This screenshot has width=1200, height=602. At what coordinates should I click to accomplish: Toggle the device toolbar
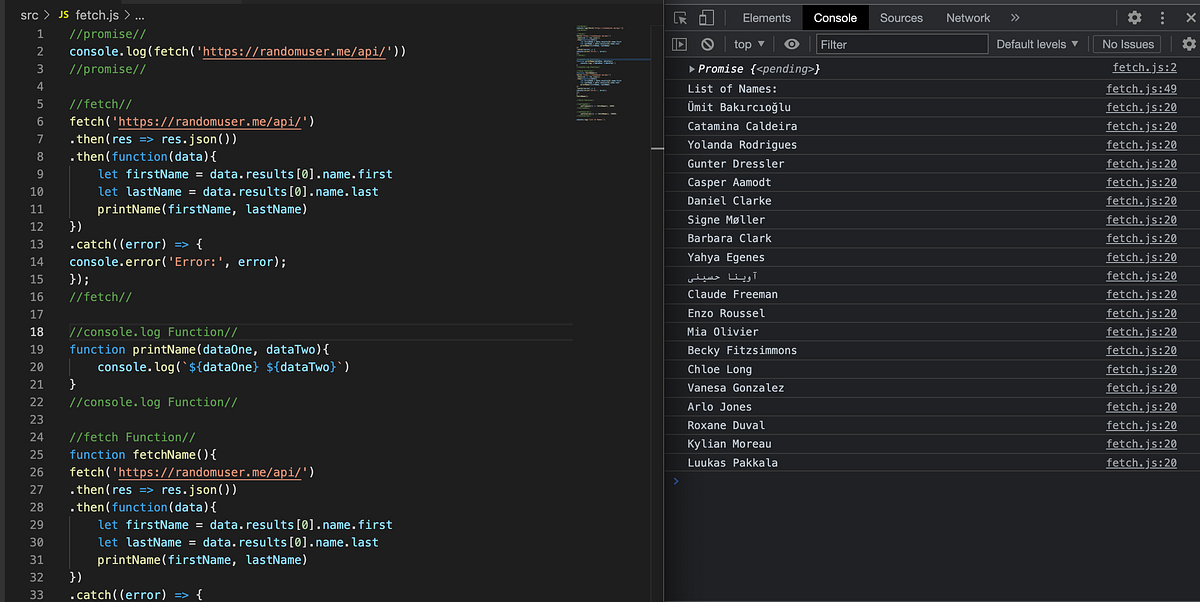pyautogui.click(x=707, y=17)
